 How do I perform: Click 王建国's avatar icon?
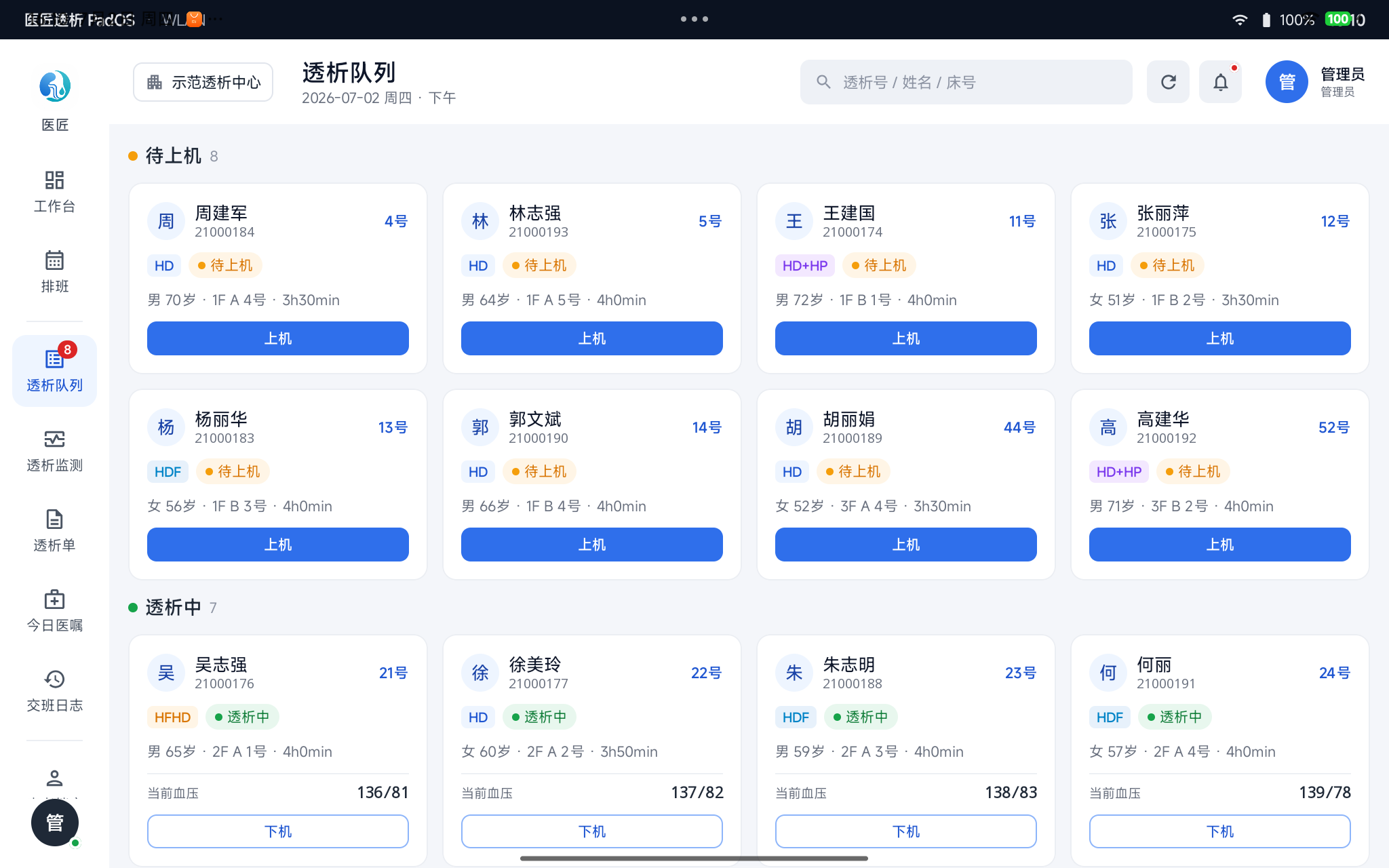(x=794, y=221)
